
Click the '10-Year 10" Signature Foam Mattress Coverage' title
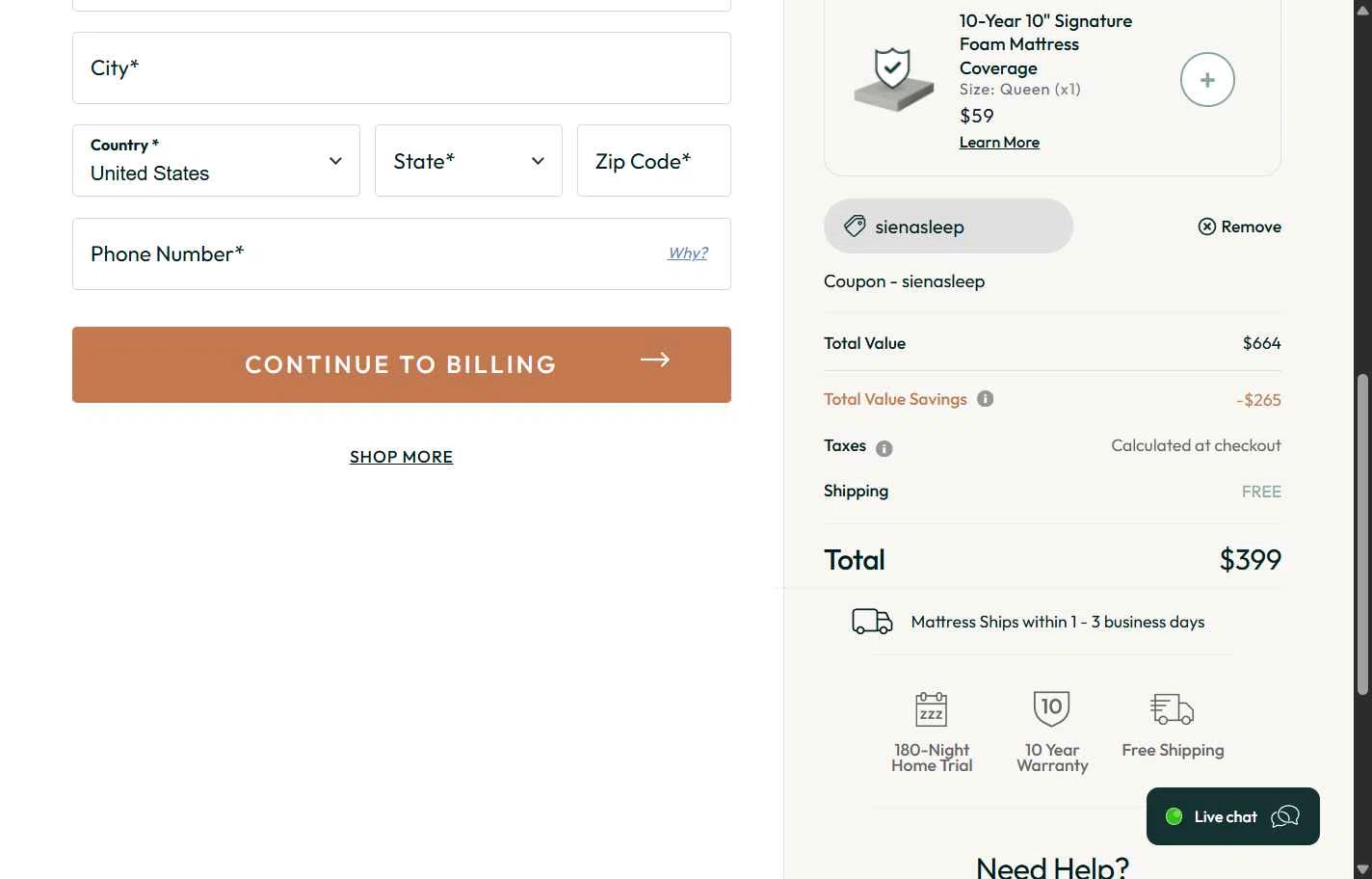[1045, 44]
